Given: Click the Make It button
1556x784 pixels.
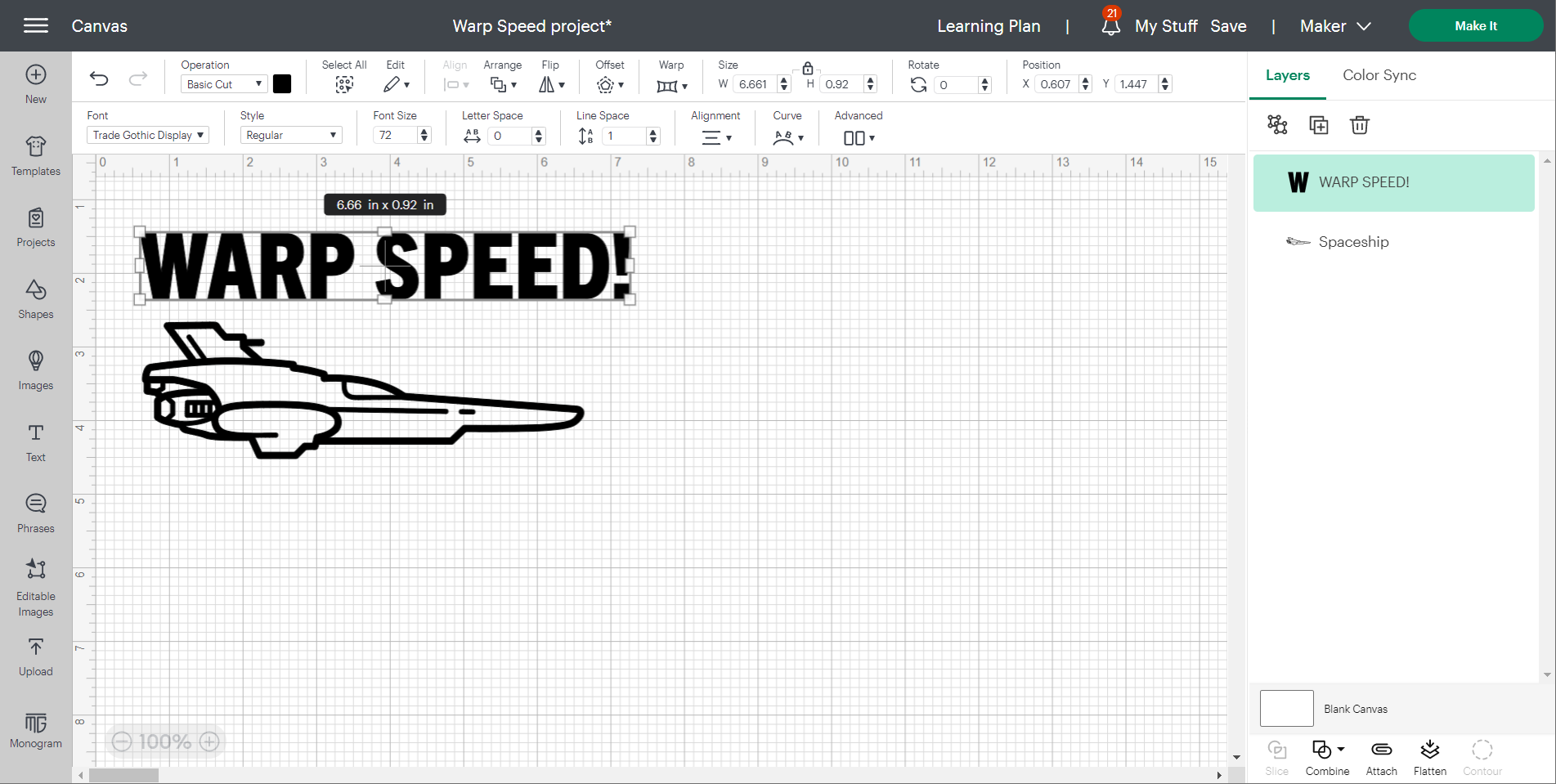Looking at the screenshot, I should tap(1475, 25).
